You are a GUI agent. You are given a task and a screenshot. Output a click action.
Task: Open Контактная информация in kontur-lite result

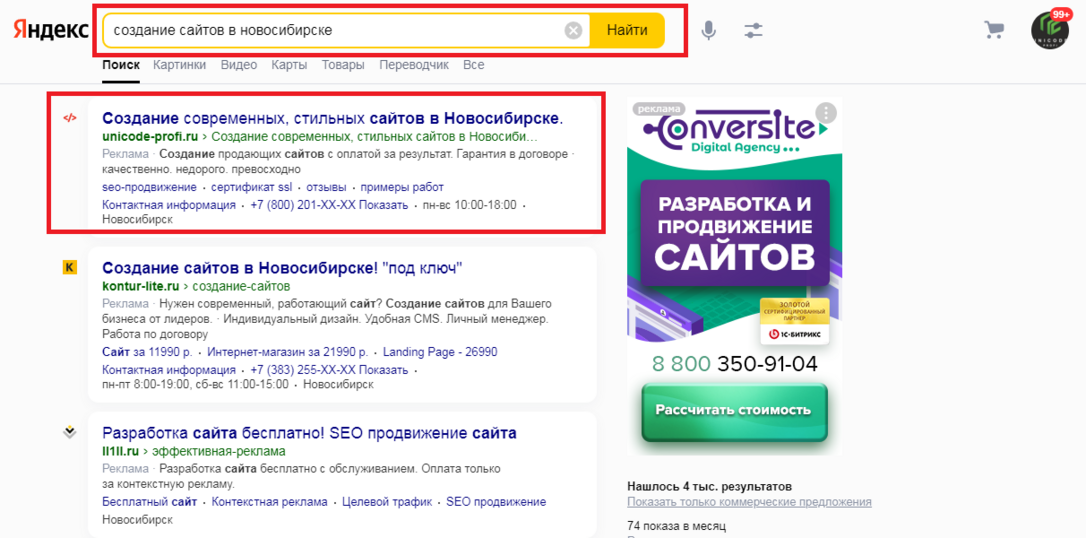tap(169, 370)
